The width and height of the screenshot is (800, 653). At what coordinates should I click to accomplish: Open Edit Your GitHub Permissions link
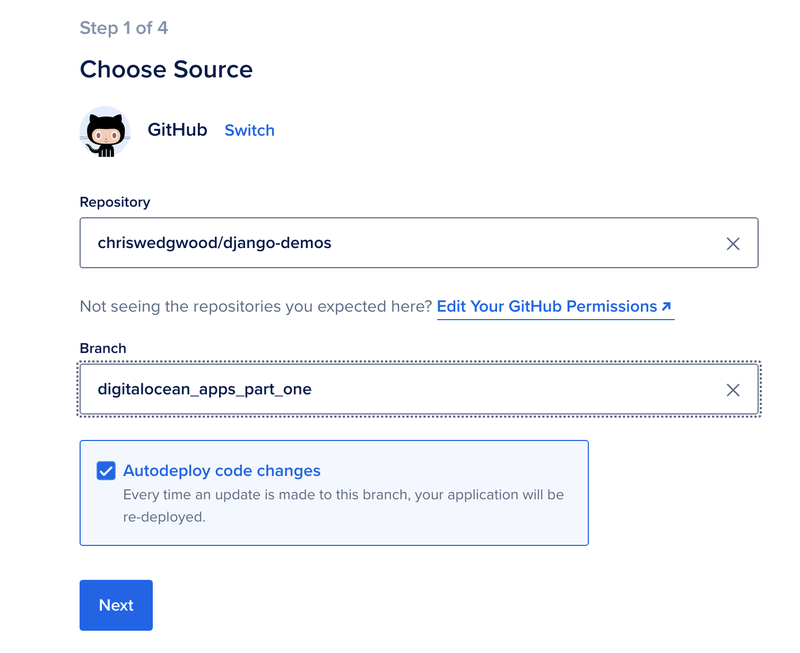555,306
